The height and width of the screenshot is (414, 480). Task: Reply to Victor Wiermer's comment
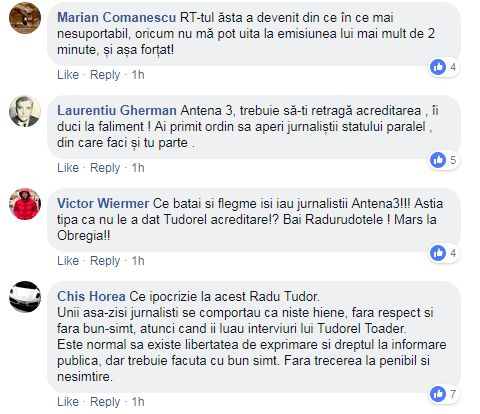tap(105, 261)
